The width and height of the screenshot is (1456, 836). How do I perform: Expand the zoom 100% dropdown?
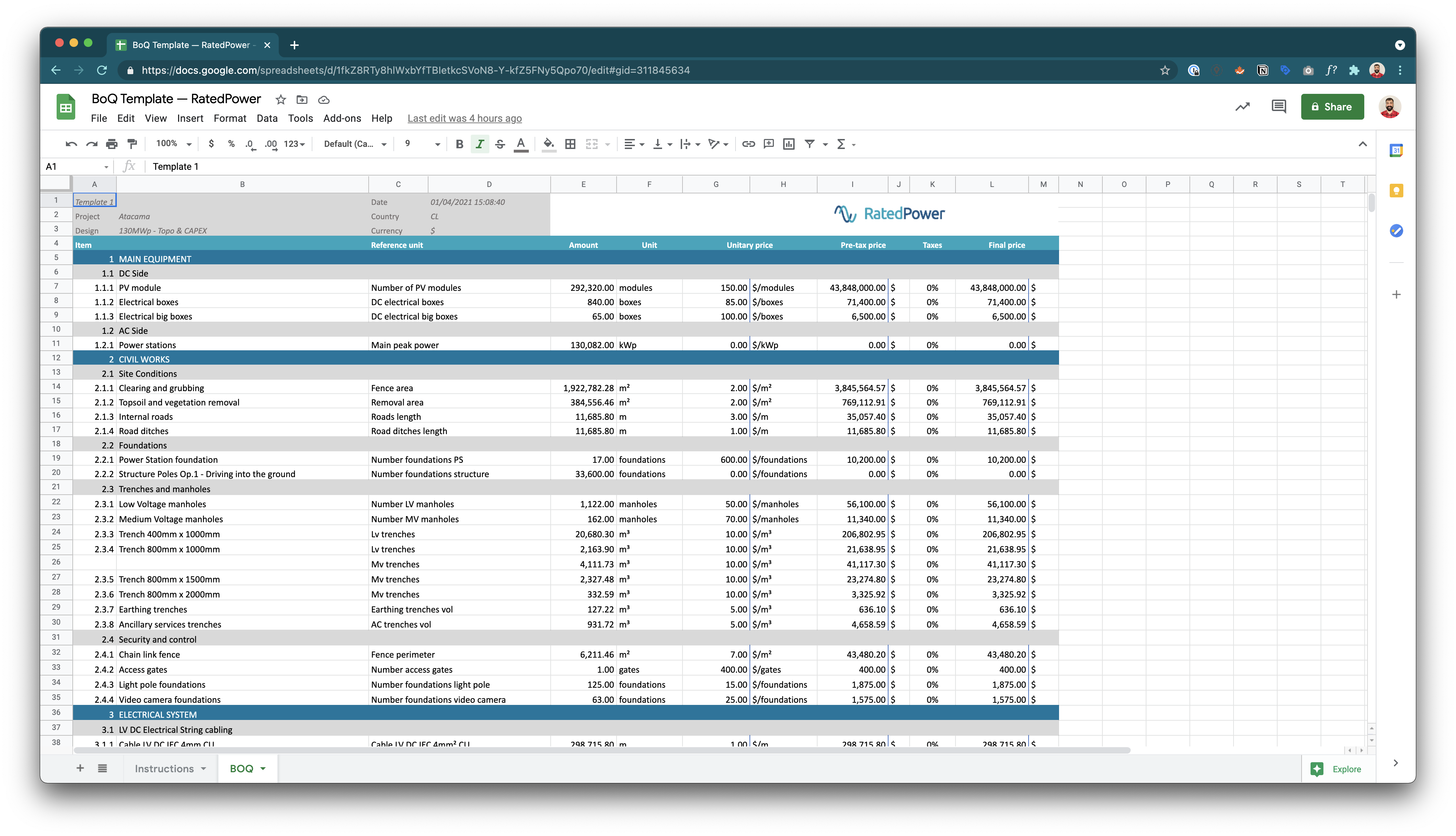[x=174, y=144]
